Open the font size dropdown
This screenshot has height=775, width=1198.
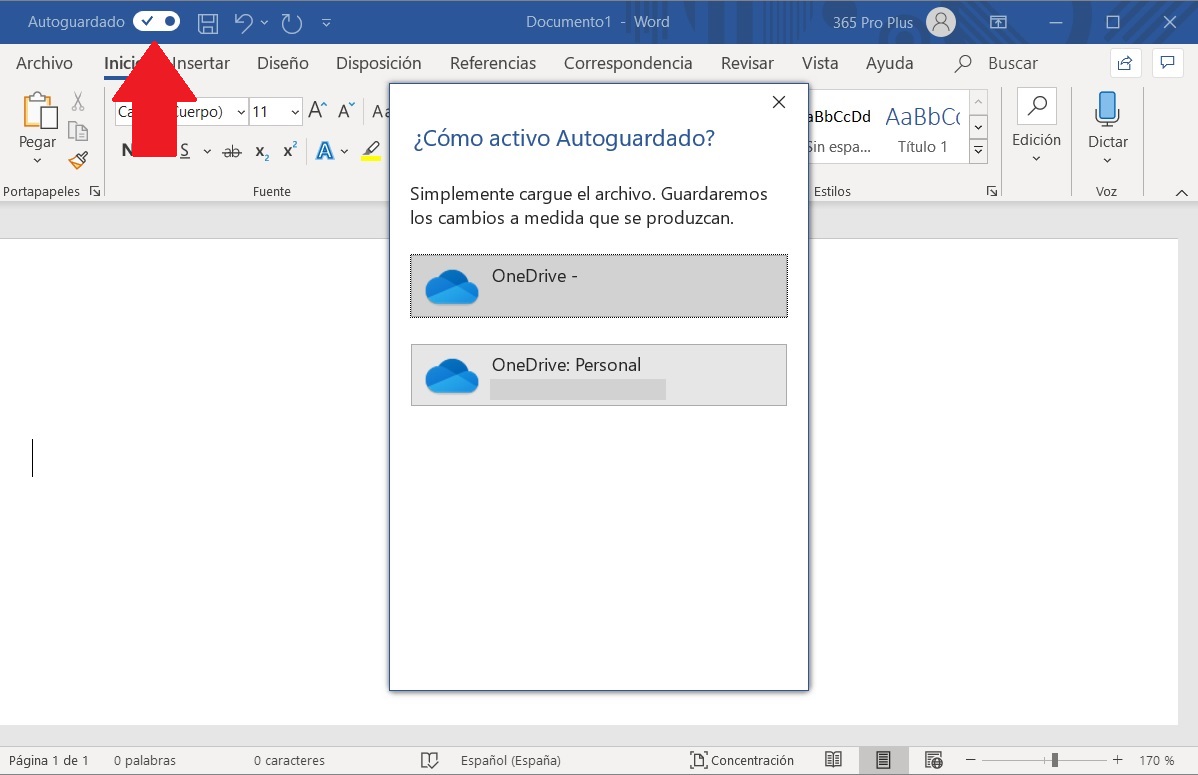click(x=294, y=112)
